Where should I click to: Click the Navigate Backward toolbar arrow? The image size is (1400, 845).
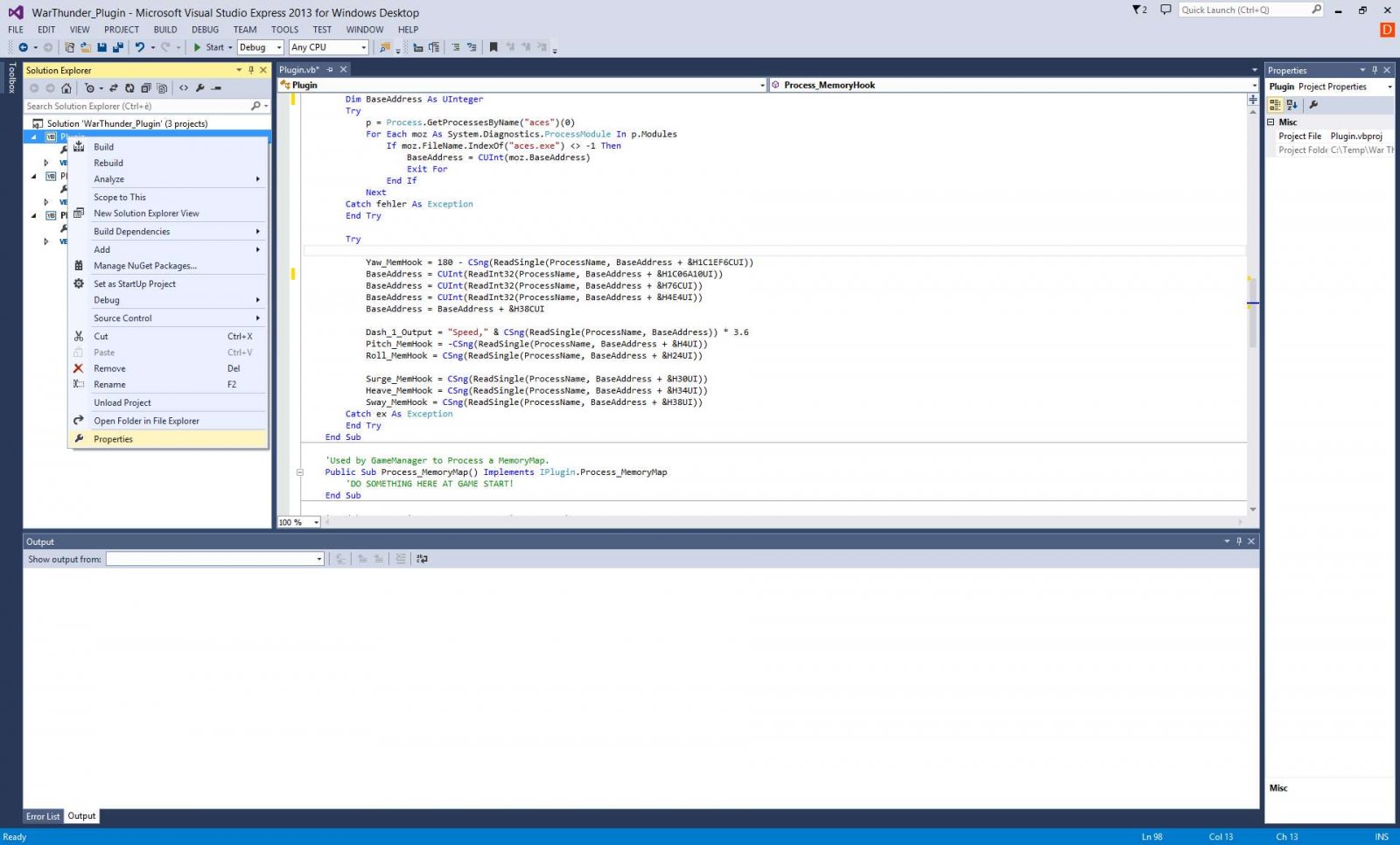(23, 47)
